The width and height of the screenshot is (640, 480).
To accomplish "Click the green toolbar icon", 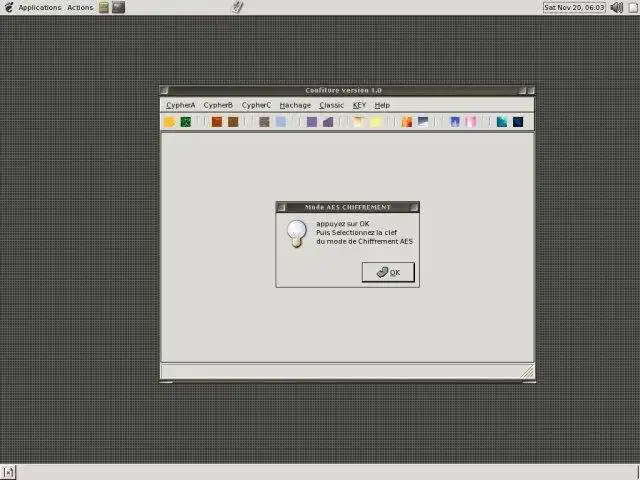I will 186,122.
